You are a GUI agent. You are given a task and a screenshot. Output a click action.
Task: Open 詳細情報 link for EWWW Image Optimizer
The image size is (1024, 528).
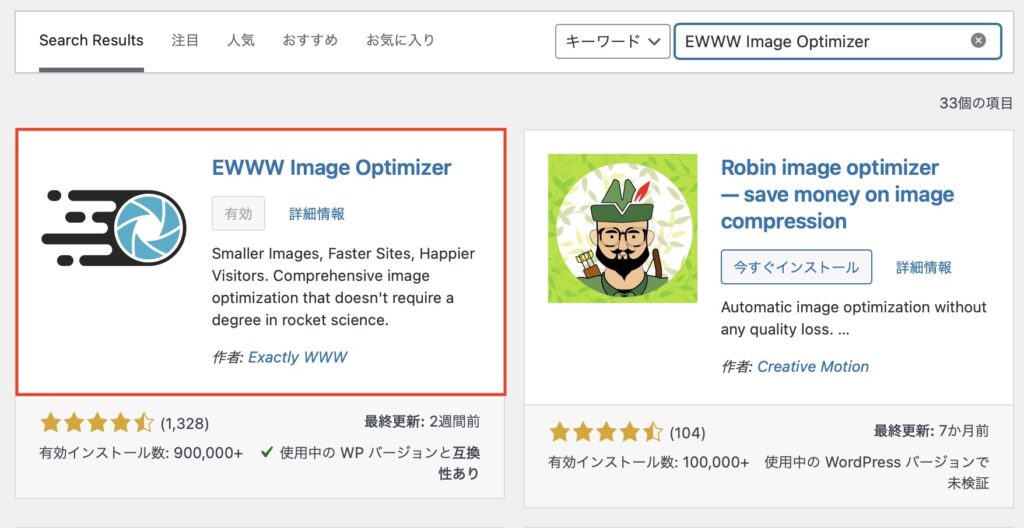(317, 214)
